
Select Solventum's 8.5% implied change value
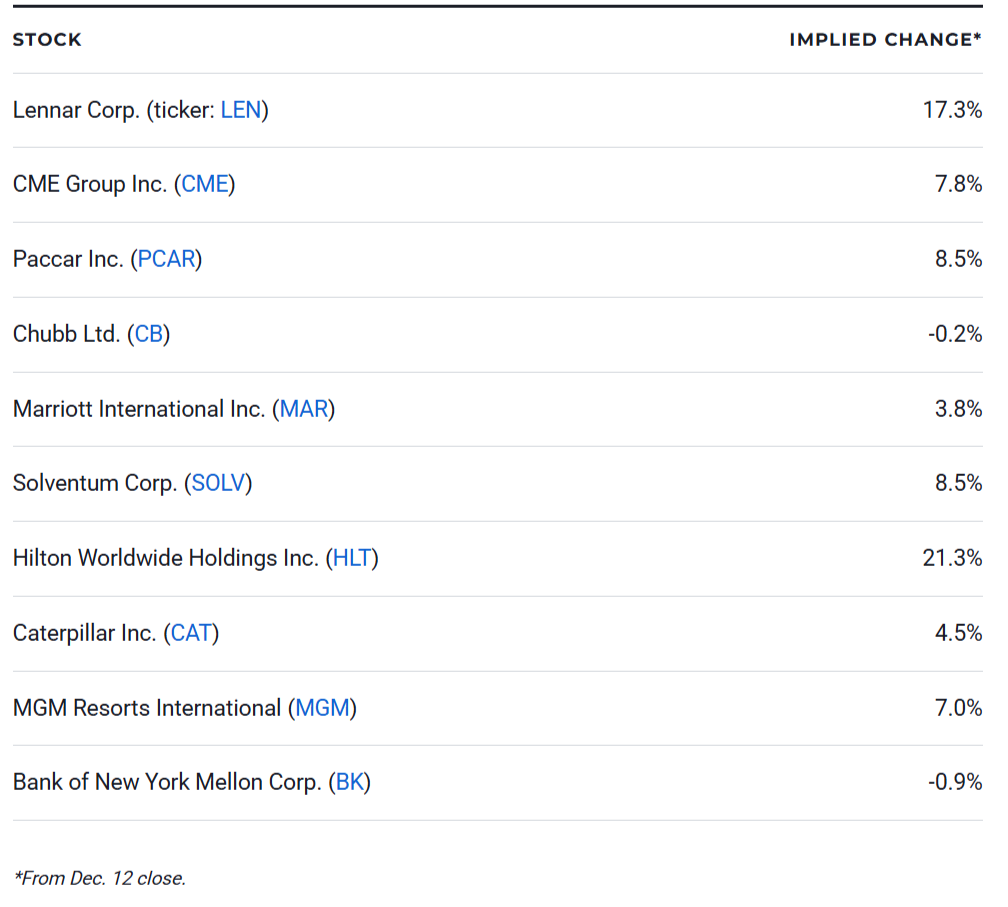tap(958, 483)
